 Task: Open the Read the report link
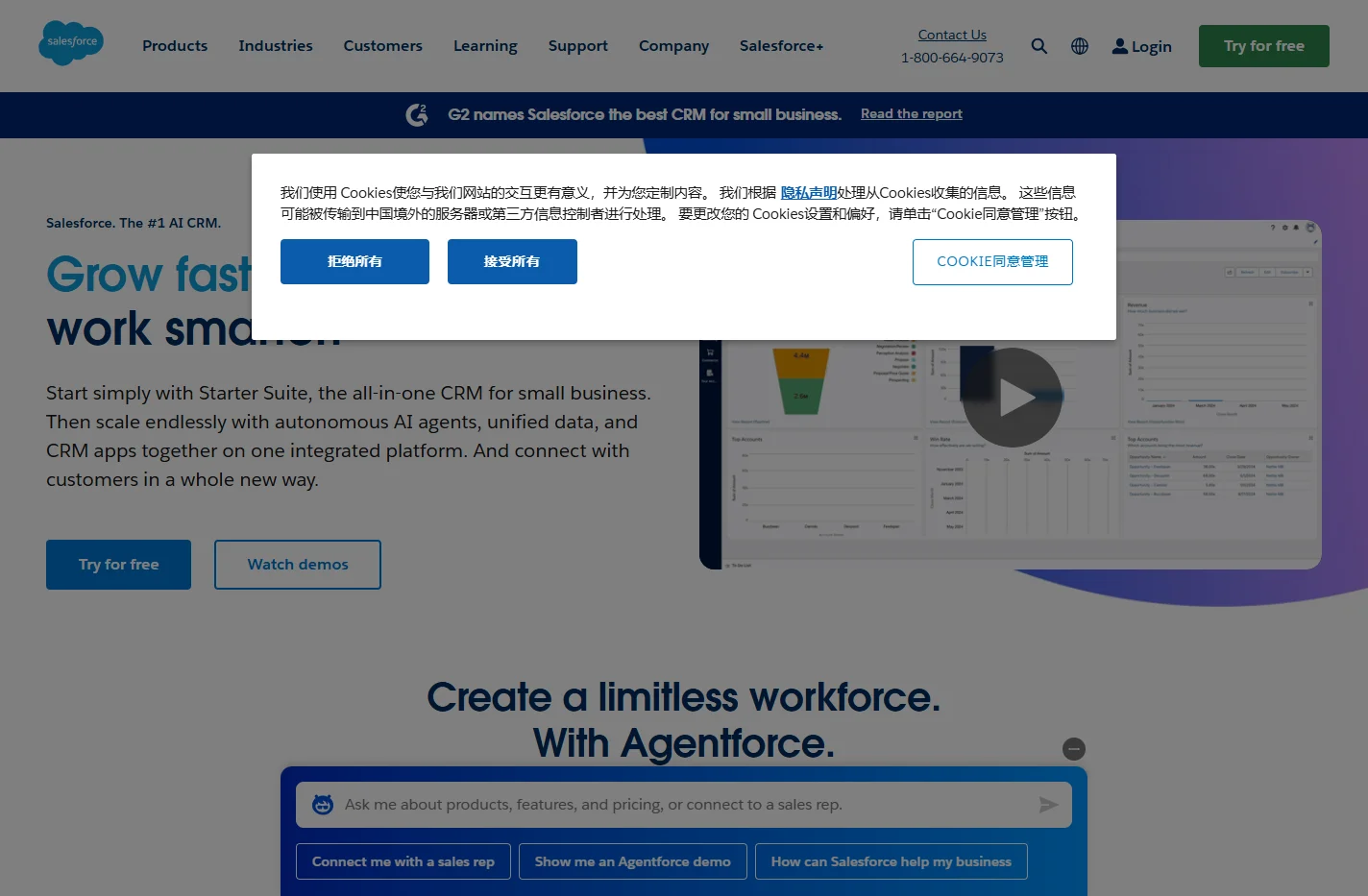pyautogui.click(x=912, y=114)
